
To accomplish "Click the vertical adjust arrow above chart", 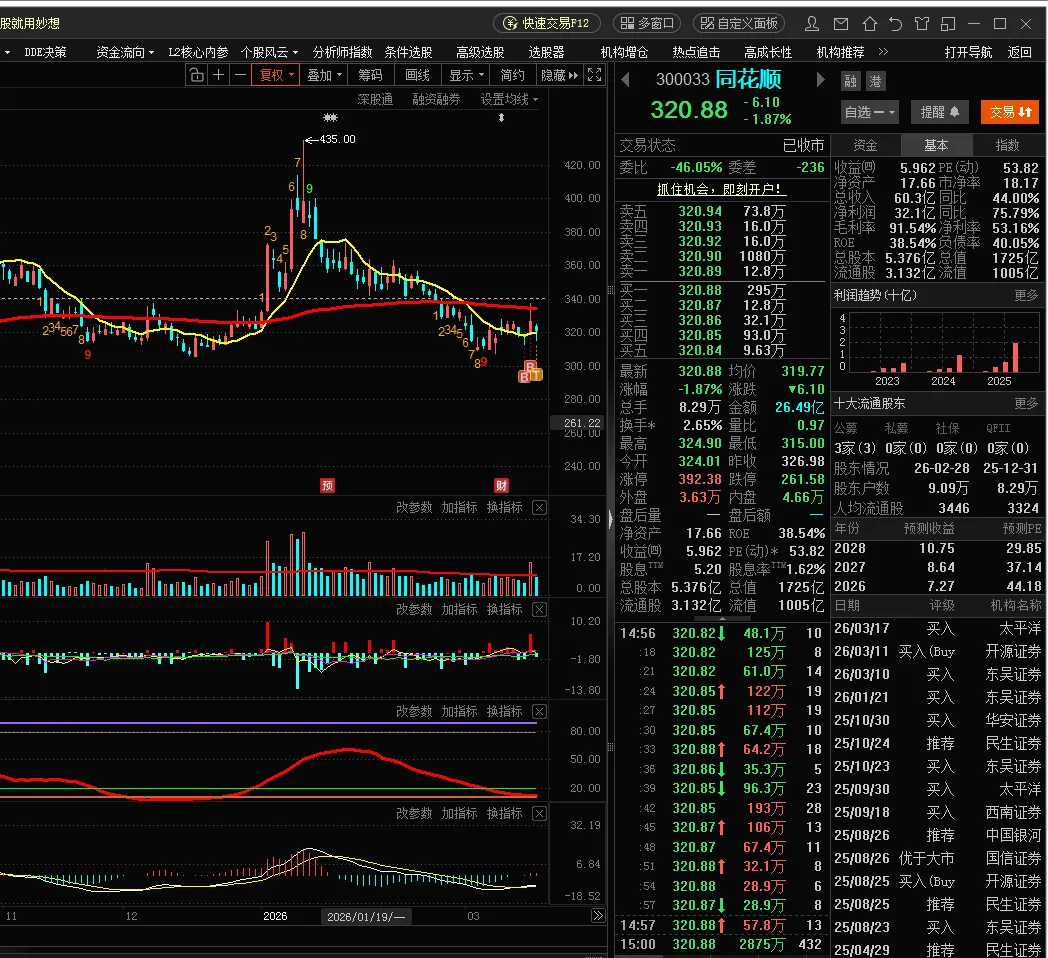I will pyautogui.click(x=501, y=118).
